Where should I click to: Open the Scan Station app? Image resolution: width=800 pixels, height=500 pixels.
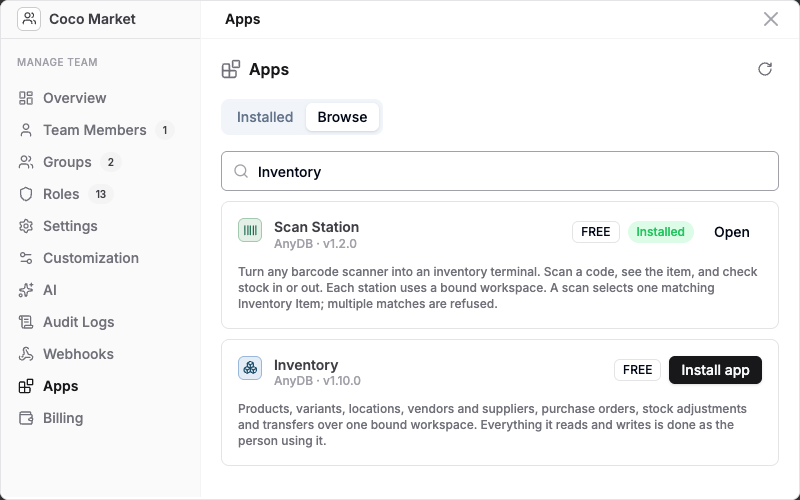click(732, 232)
